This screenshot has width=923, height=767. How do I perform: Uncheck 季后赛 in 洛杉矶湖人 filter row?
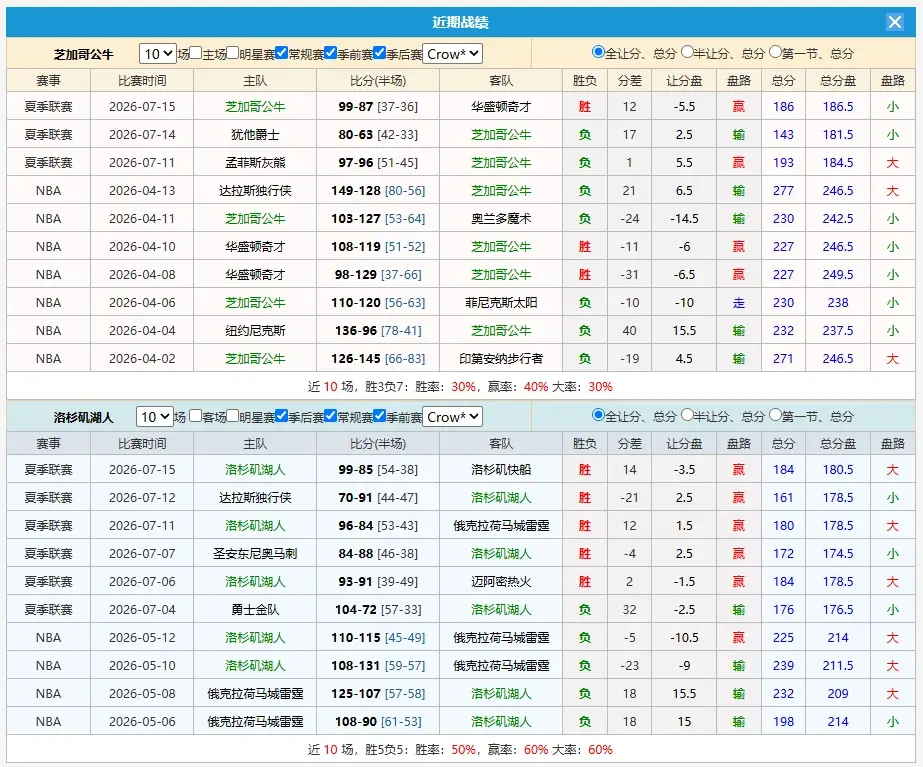click(x=281, y=416)
